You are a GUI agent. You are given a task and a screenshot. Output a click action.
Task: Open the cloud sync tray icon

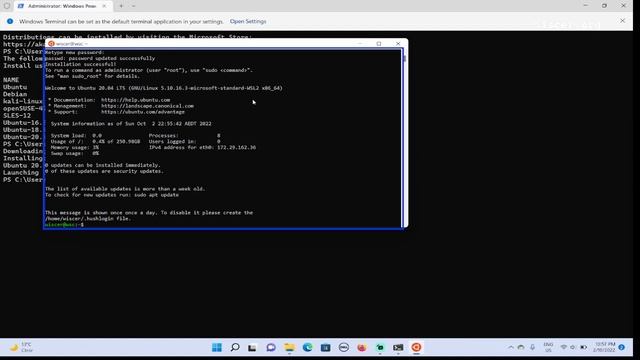[521, 347]
